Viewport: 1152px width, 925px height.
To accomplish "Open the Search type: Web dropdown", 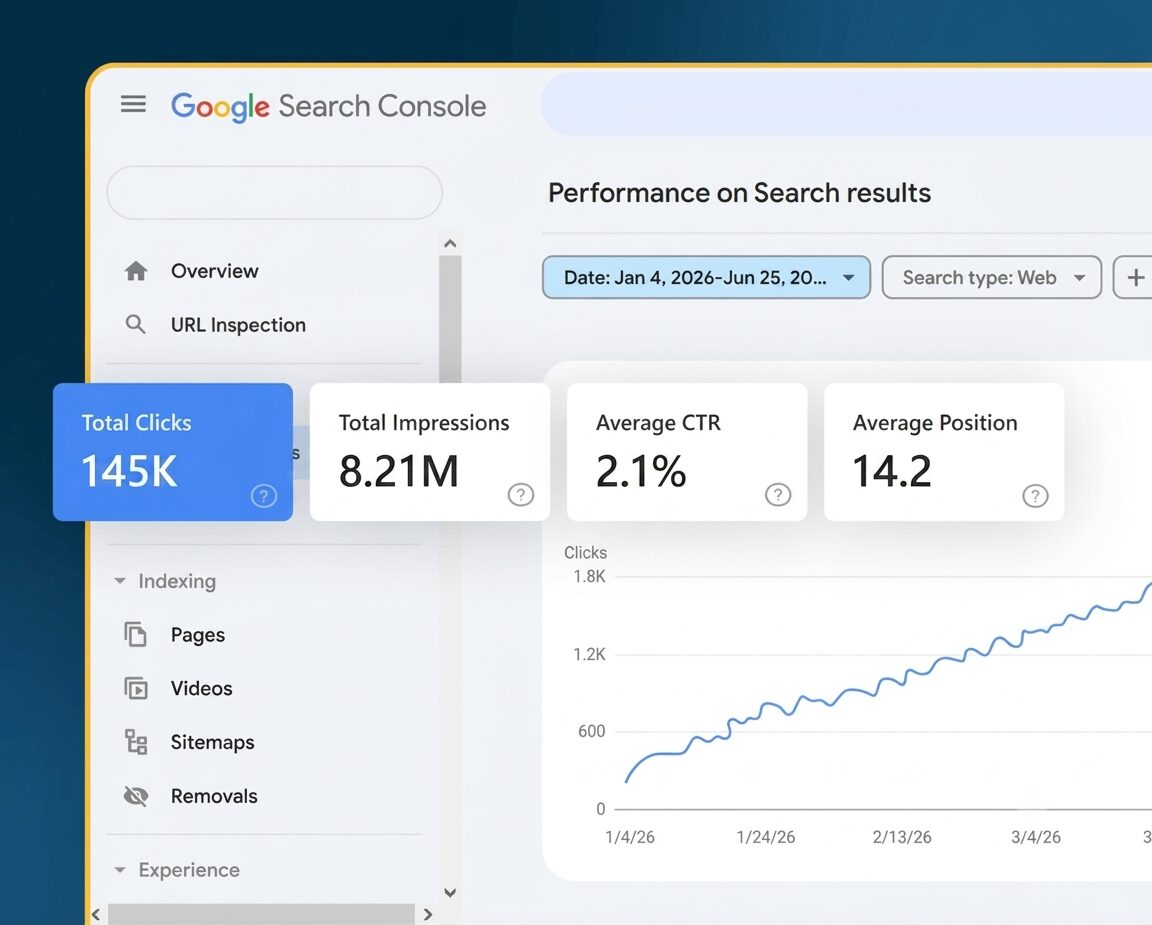I will [992, 277].
